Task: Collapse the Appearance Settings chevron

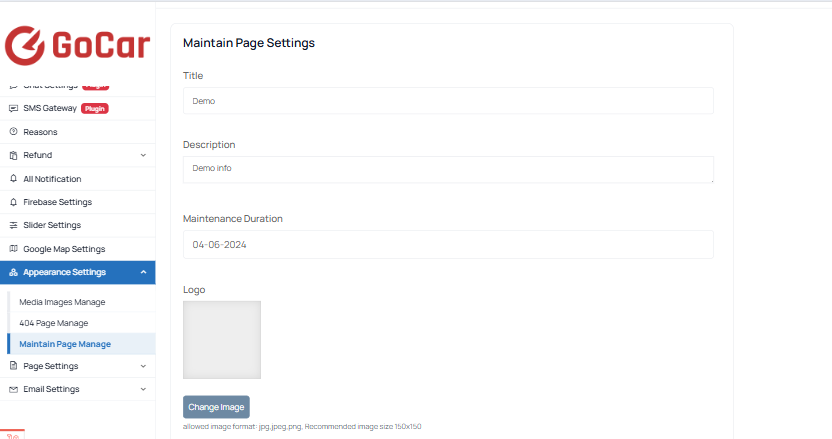Action: click(x=143, y=272)
